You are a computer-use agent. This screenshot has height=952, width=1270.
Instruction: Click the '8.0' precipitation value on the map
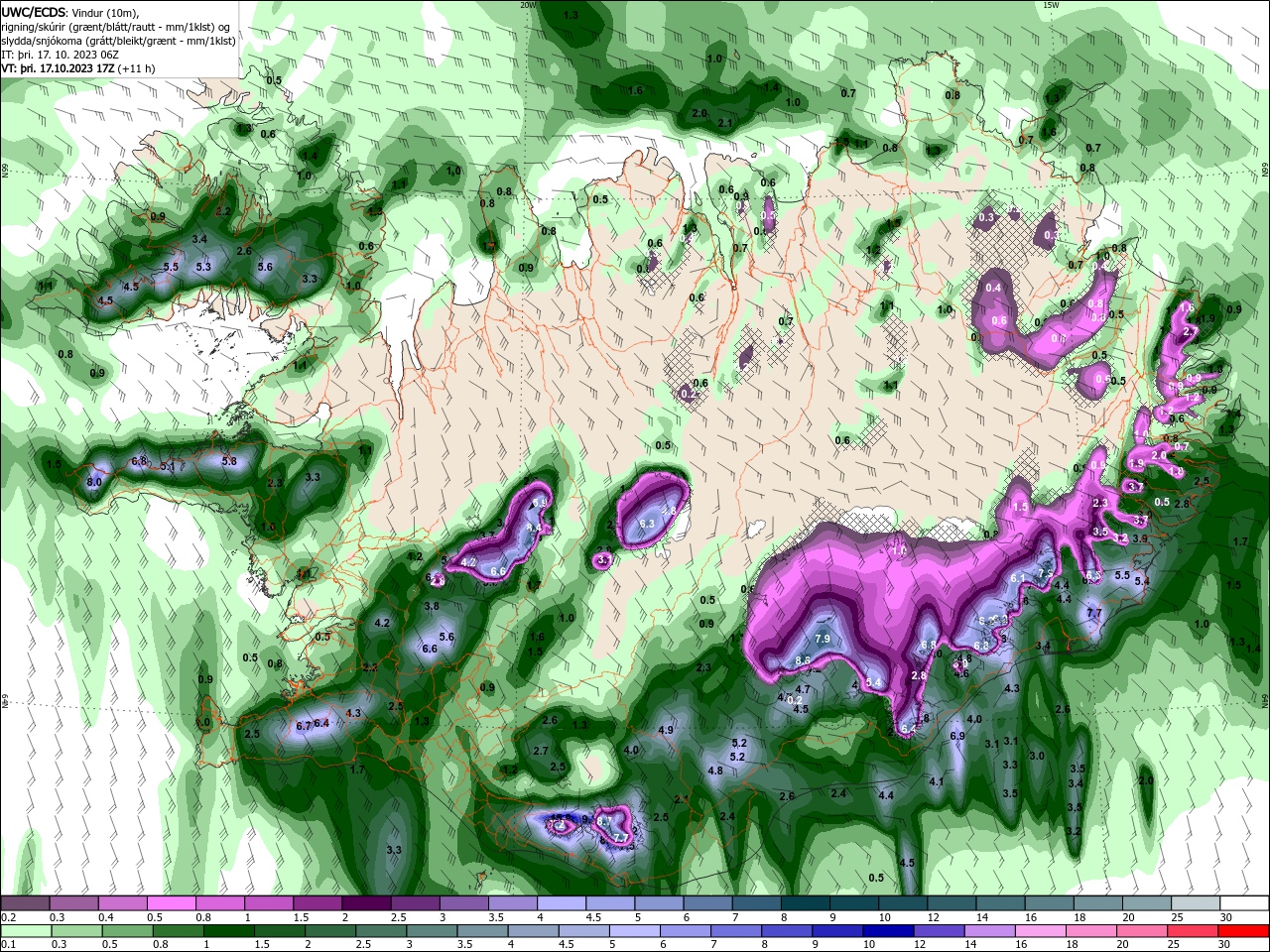coord(94,482)
